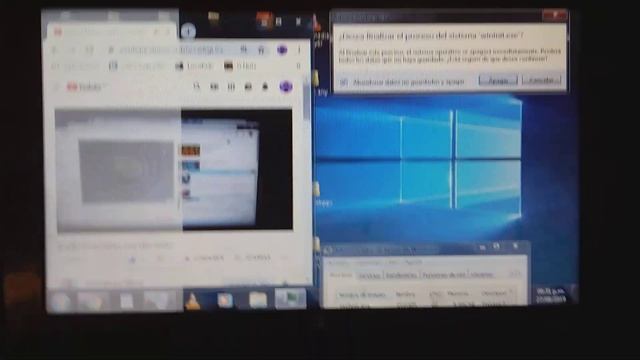Click the like thumbs-up under the video

132,259
